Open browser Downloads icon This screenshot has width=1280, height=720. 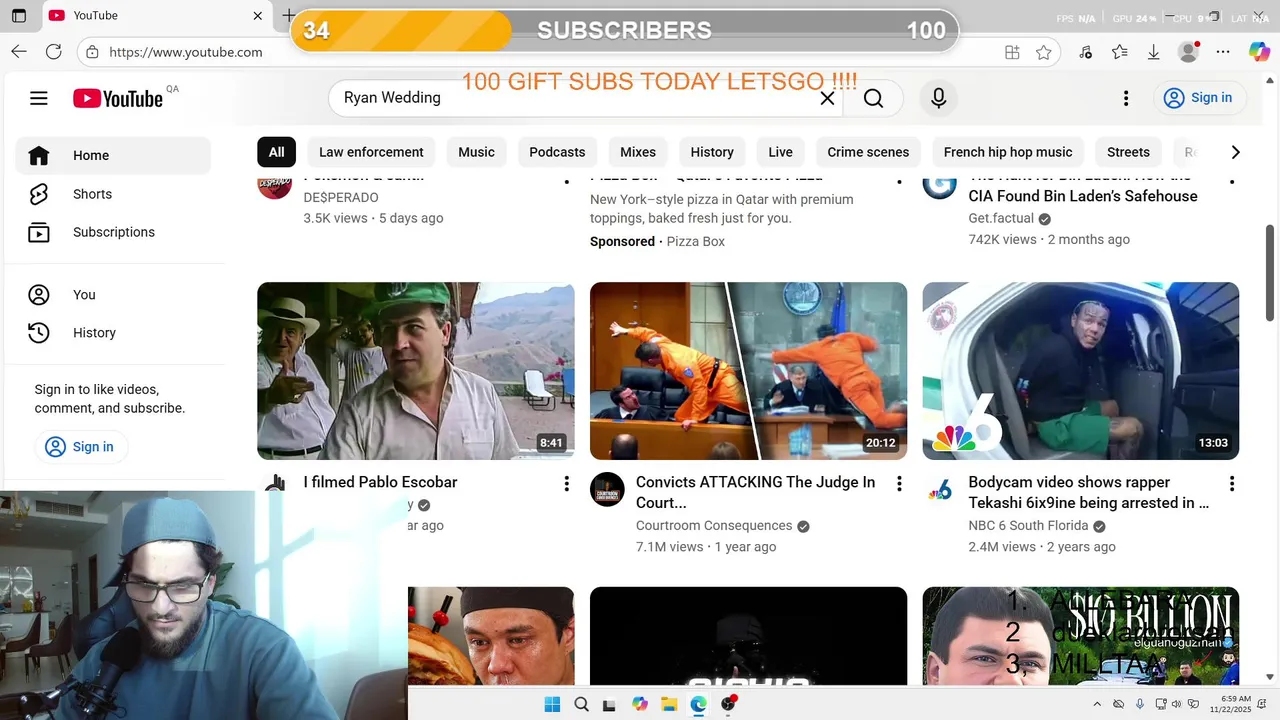[x=1153, y=53]
